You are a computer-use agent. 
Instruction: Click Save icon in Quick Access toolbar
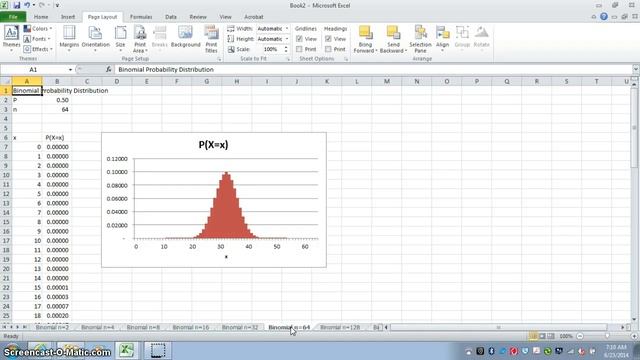tap(17, 5)
